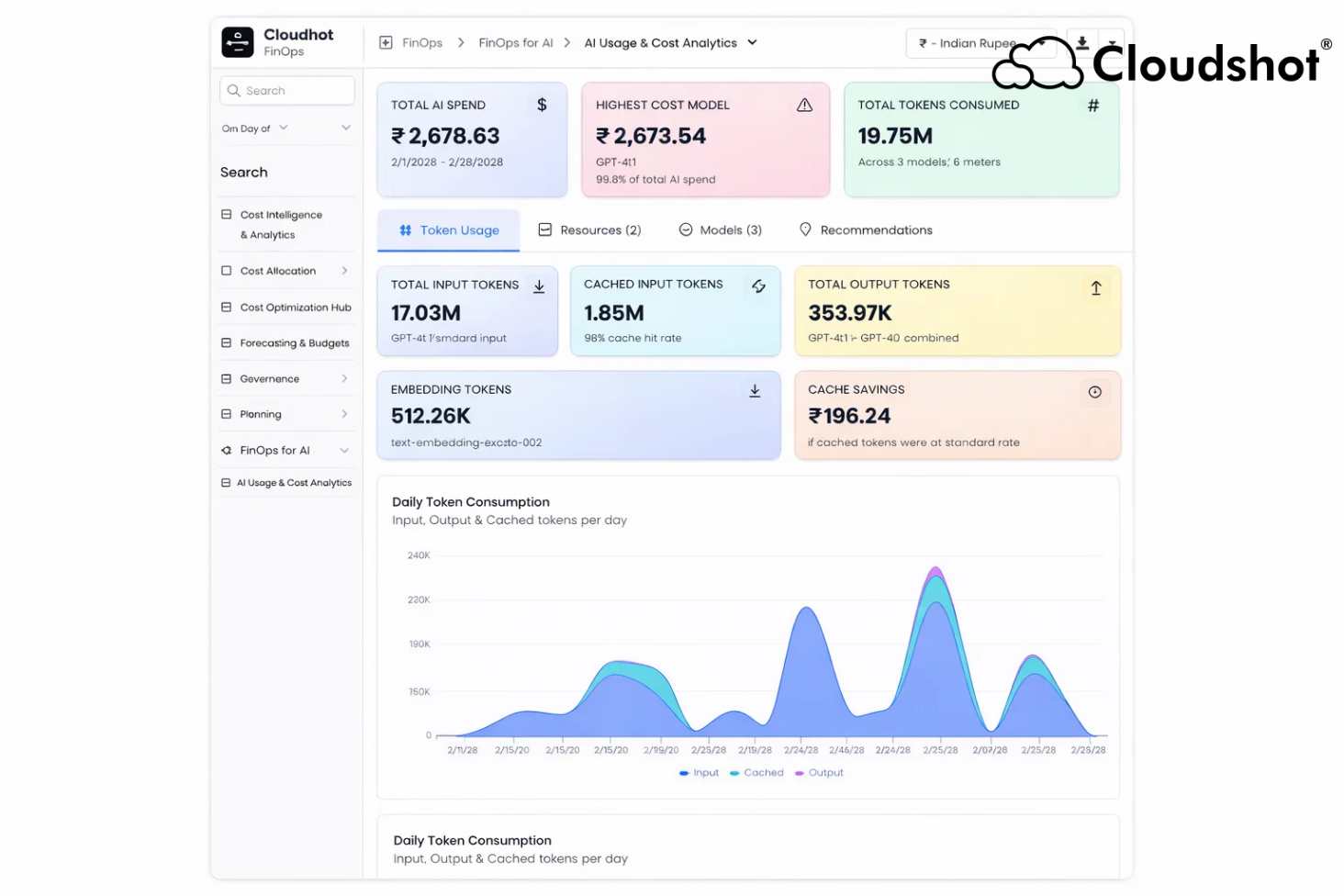Click the Cost Optimization Hub icon in sidebar
1344x896 pixels.
click(226, 307)
